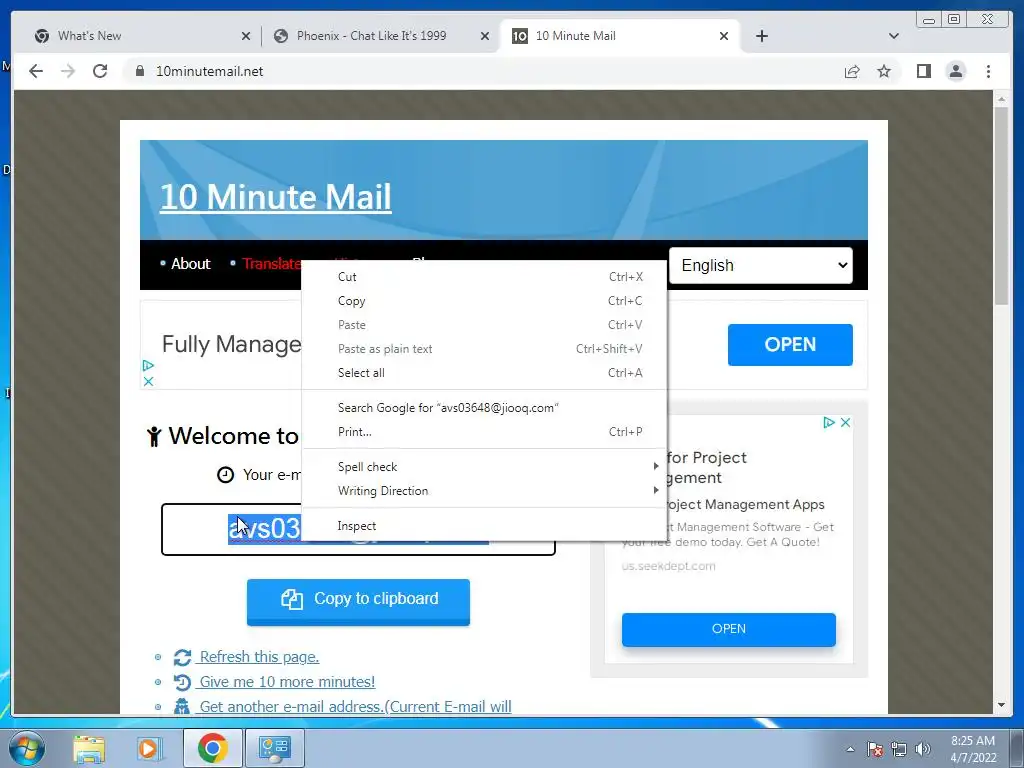This screenshot has height=768, width=1024.
Task: Close the top banner ad X
Action: [148, 381]
